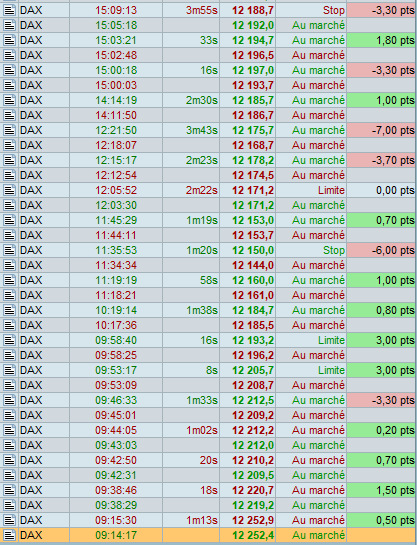Open details icon for 11:35:53 trade

click(x=9, y=250)
